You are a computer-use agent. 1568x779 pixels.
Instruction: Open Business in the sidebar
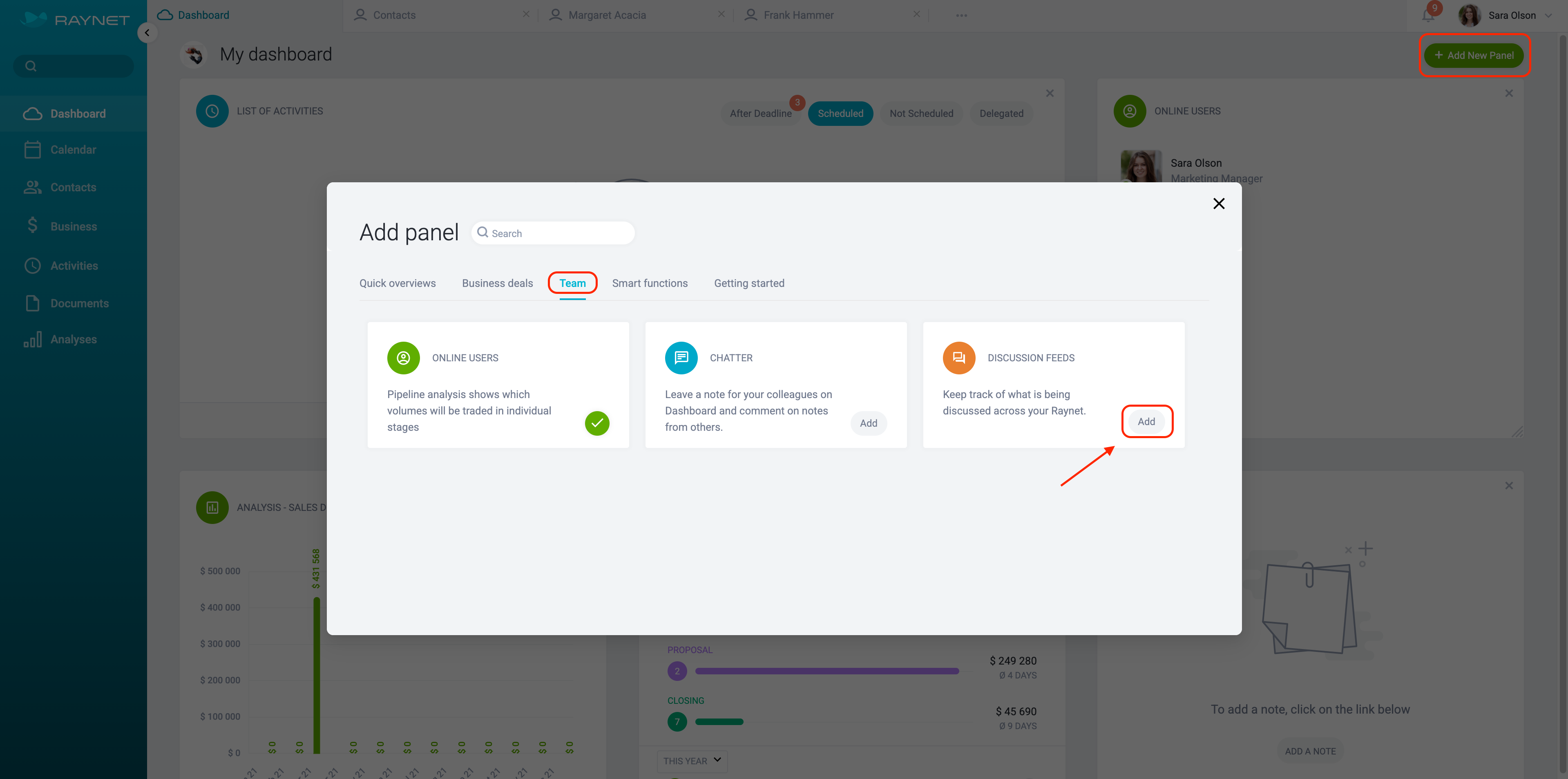73,226
